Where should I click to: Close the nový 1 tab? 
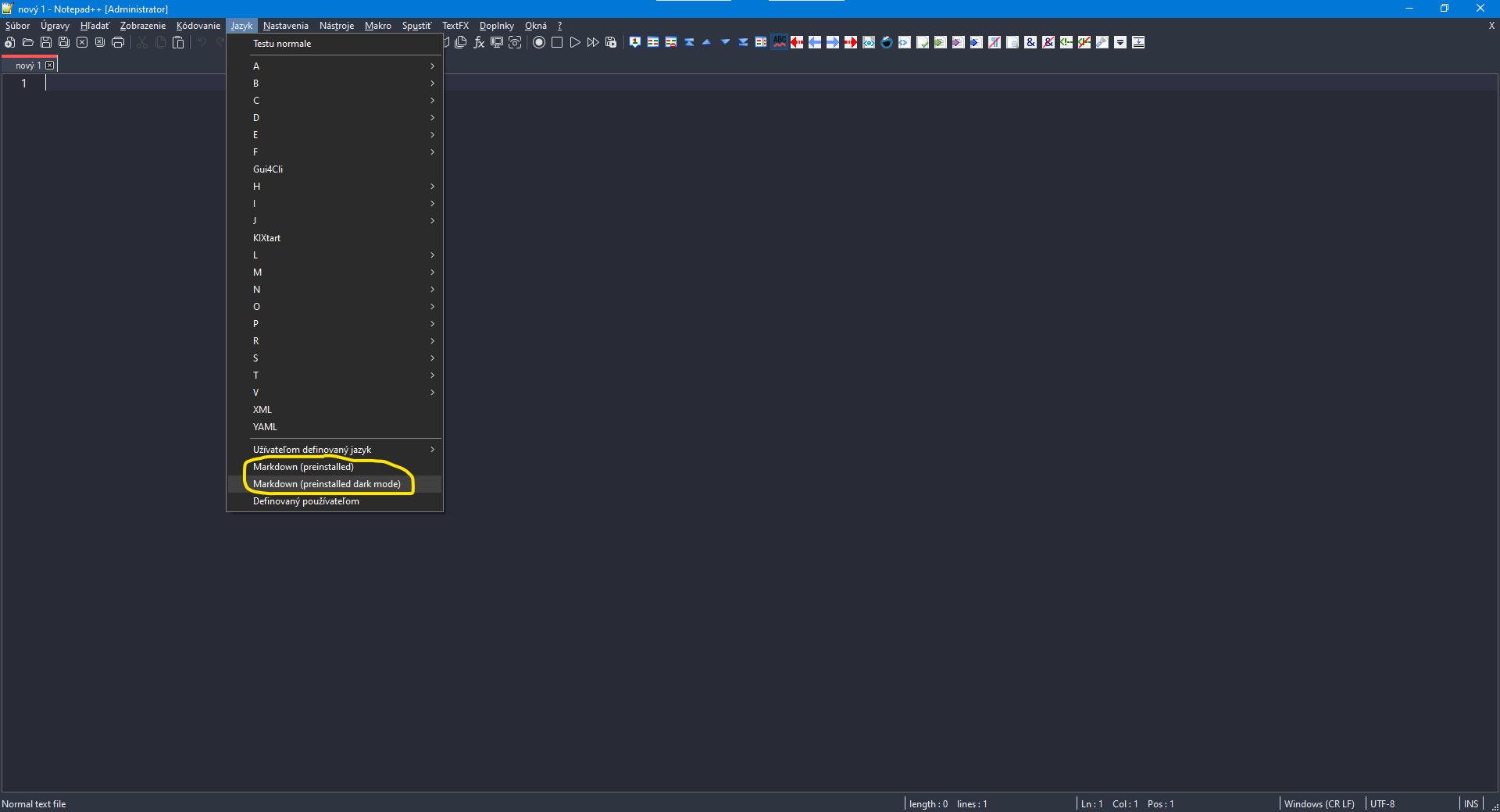[x=50, y=64]
